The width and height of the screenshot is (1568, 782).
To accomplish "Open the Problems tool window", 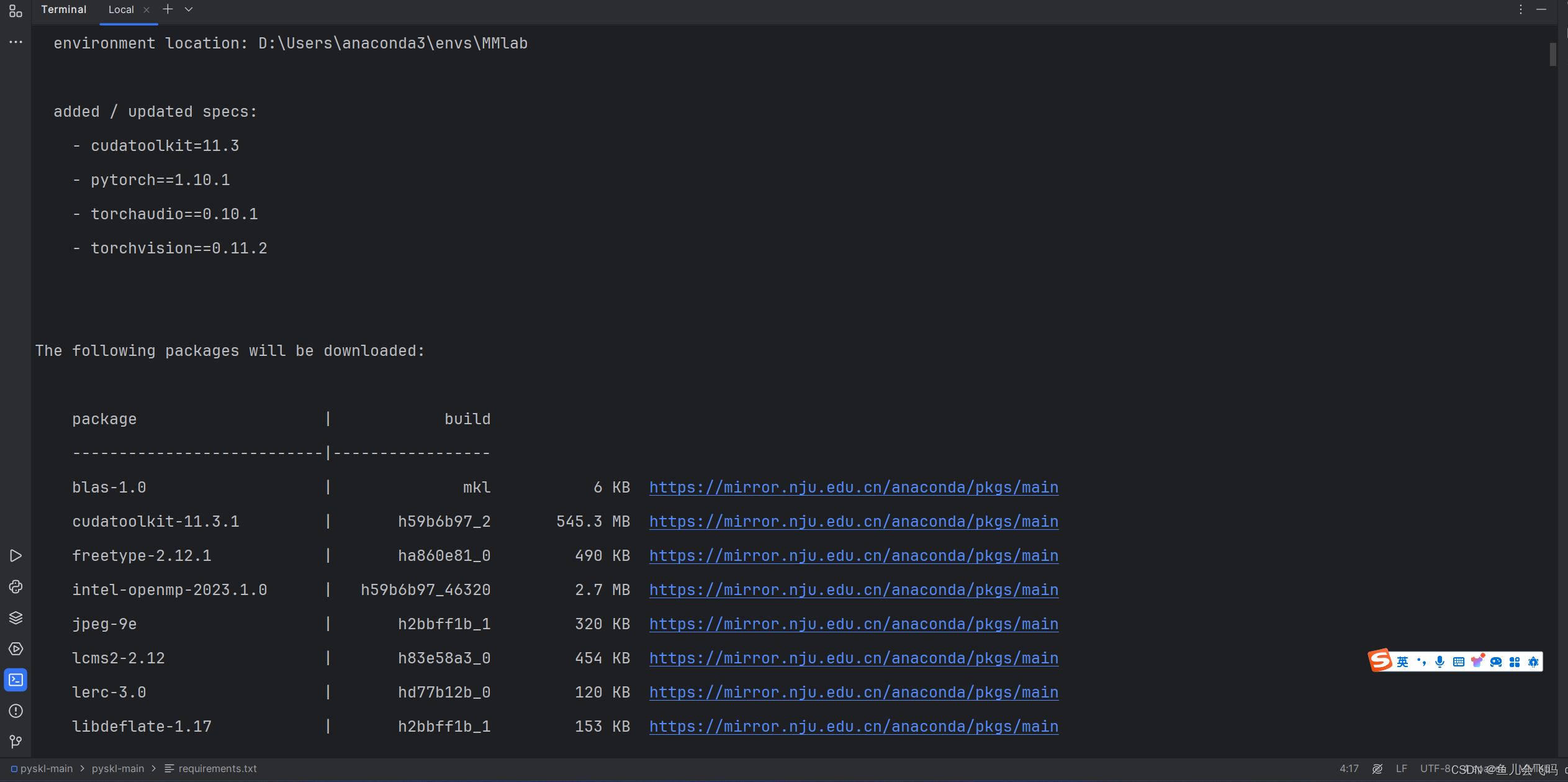I will click(16, 711).
